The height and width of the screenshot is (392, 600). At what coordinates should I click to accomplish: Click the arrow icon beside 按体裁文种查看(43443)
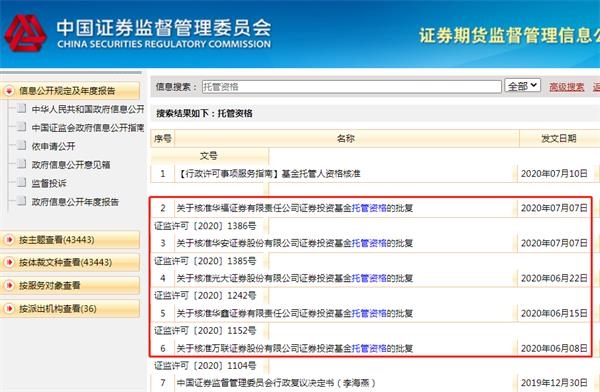(x=9, y=263)
